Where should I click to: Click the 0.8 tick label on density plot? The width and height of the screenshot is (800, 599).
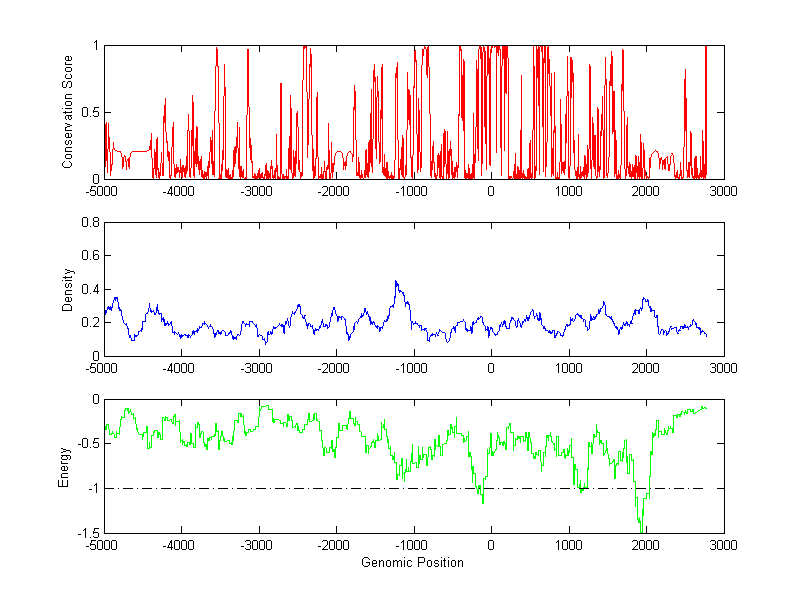[x=90, y=222]
